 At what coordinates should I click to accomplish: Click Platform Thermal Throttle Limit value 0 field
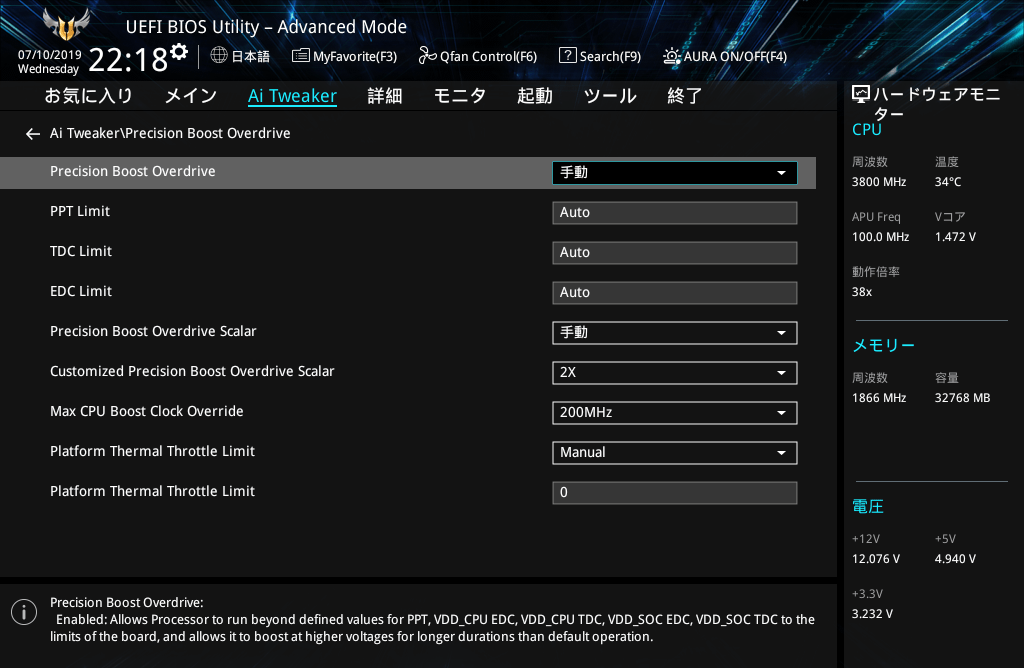click(x=675, y=493)
